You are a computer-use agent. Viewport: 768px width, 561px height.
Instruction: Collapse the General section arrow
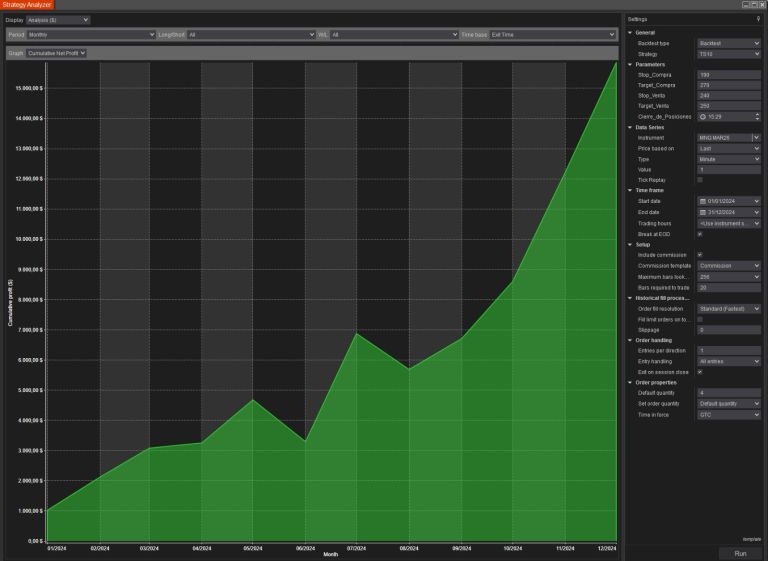pyautogui.click(x=630, y=32)
